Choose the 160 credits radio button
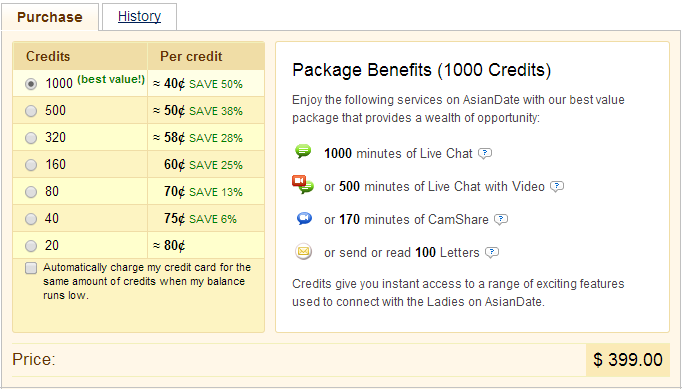683x390 pixels. pos(31,165)
